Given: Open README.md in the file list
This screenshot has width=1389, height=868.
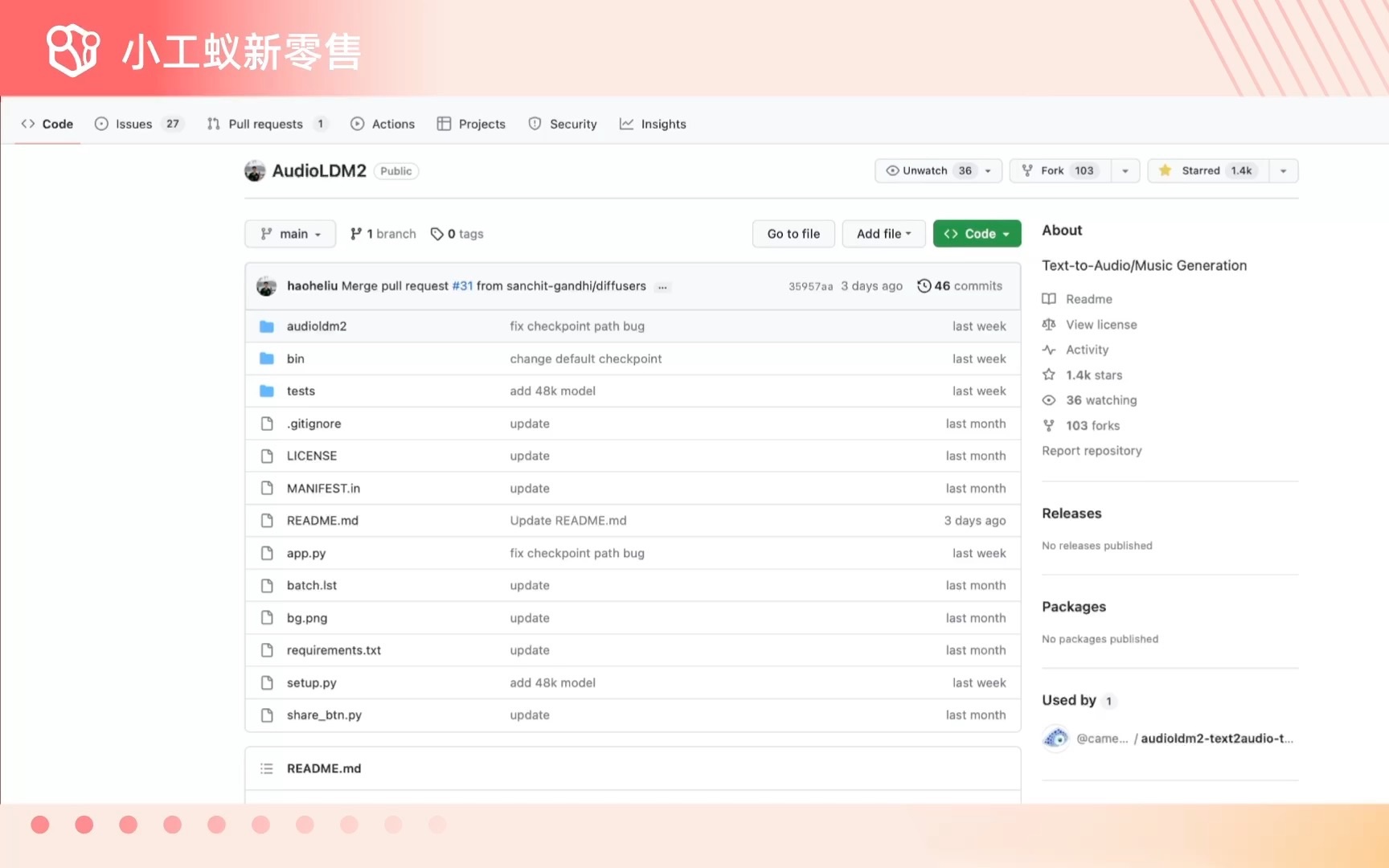Looking at the screenshot, I should click(322, 521).
